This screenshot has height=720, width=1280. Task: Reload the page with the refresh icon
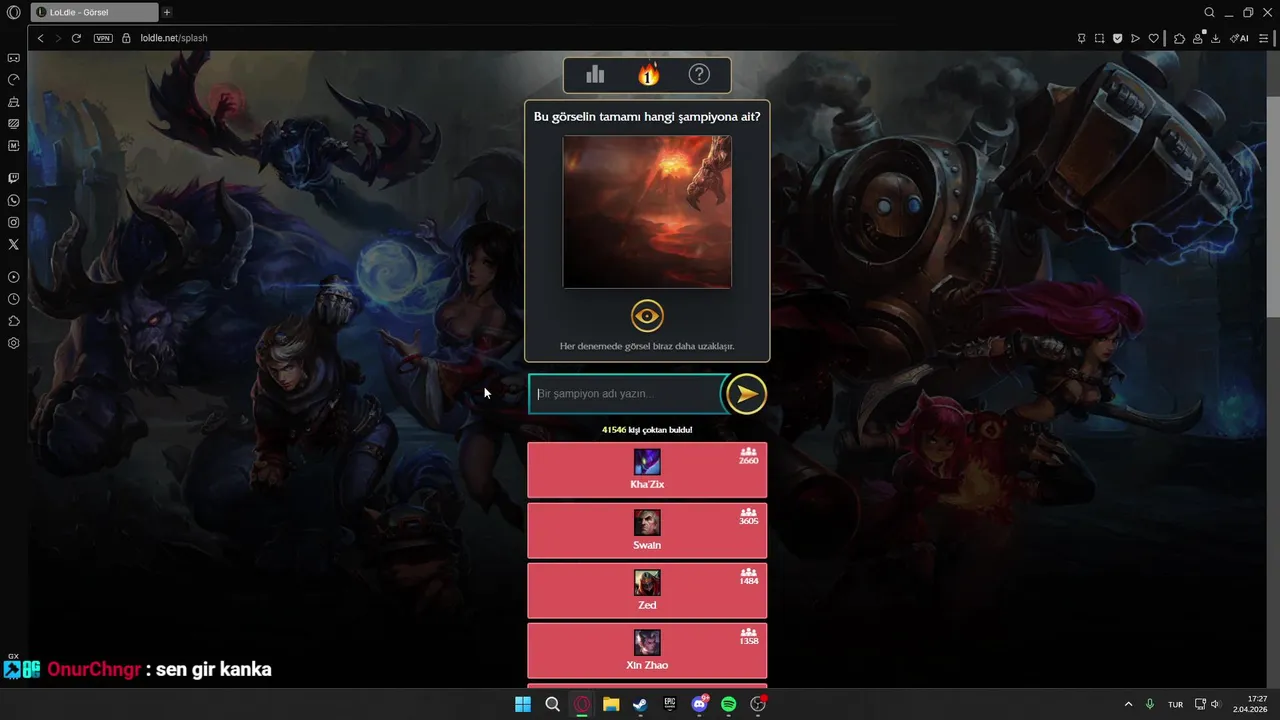point(76,38)
